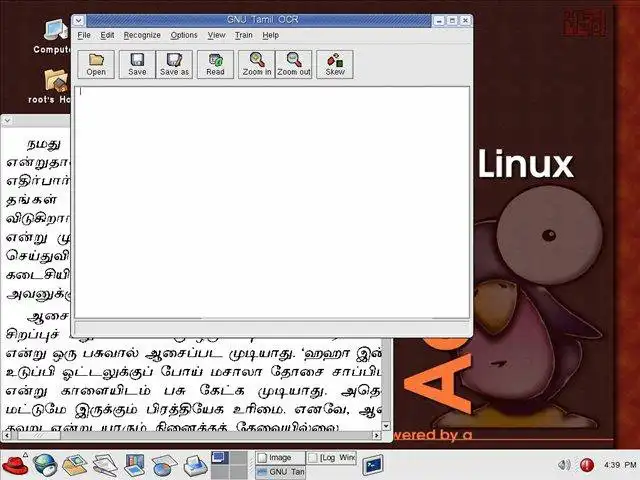Open the image window's title bar menu arrow
This screenshot has height=480, width=640.
7,120
